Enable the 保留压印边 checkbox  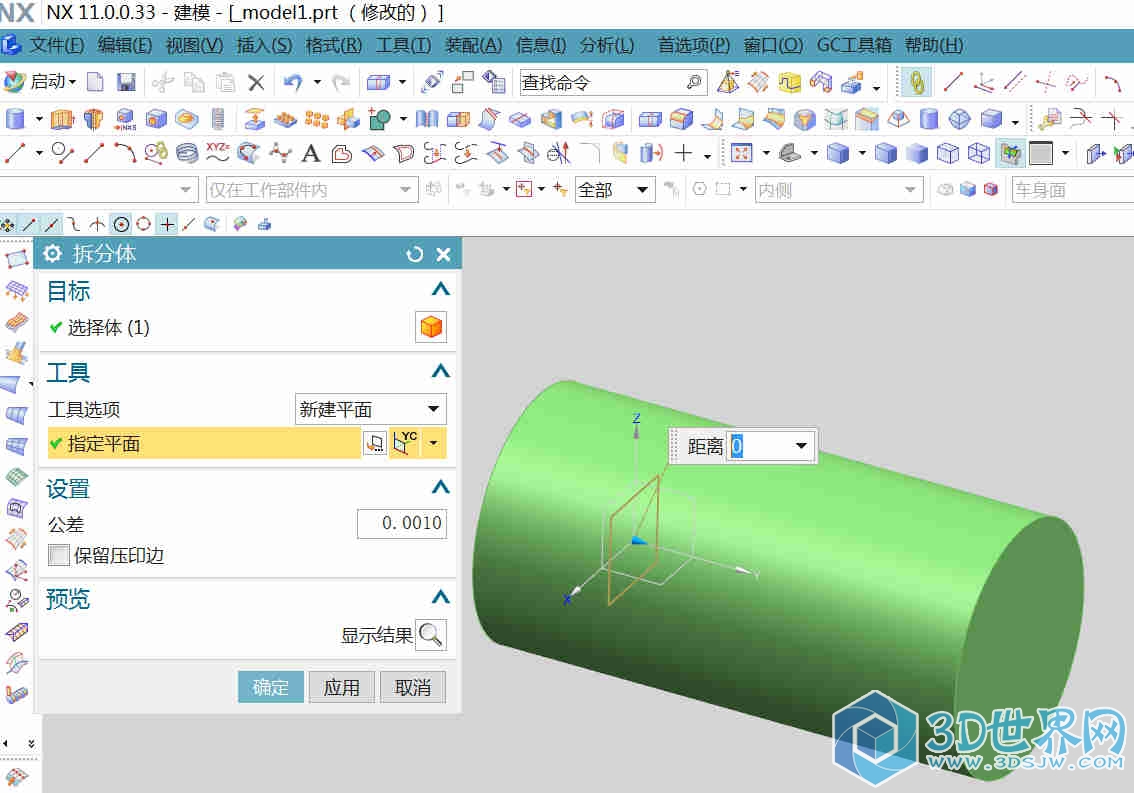(x=59, y=555)
